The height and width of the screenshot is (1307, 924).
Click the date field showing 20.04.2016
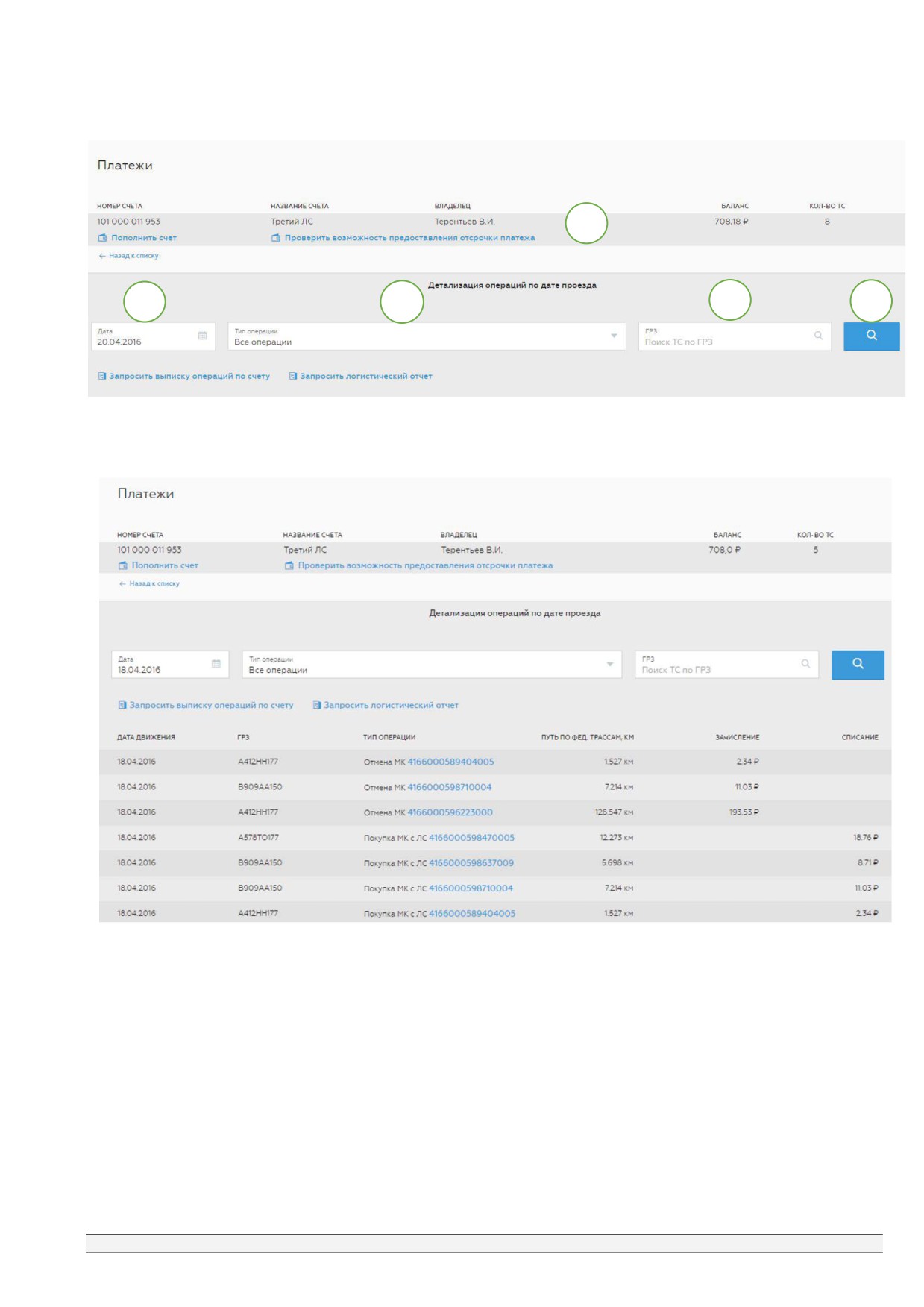[x=153, y=336]
